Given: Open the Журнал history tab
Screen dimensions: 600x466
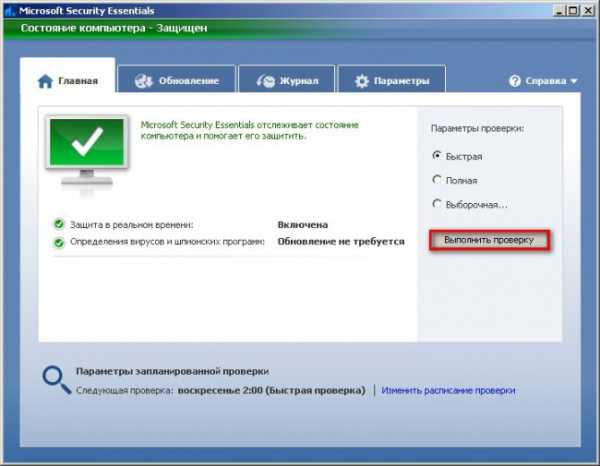Looking at the screenshot, I should [287, 79].
